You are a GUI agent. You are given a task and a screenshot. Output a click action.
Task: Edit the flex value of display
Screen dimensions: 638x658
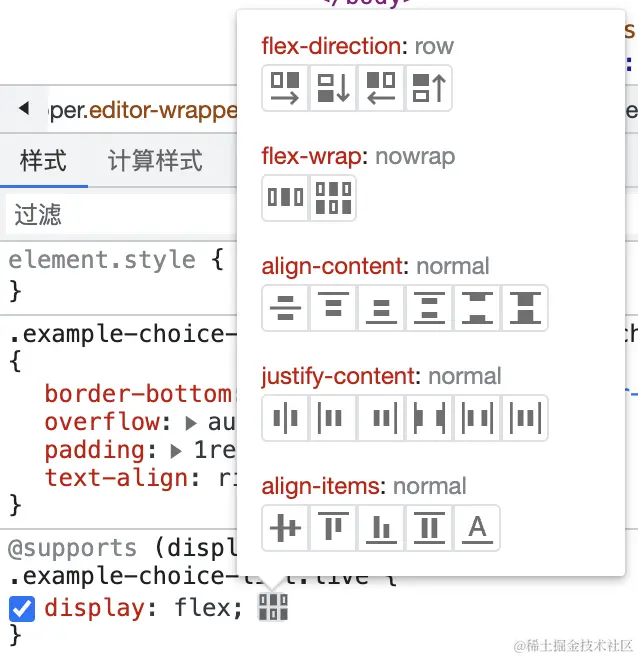tap(203, 608)
